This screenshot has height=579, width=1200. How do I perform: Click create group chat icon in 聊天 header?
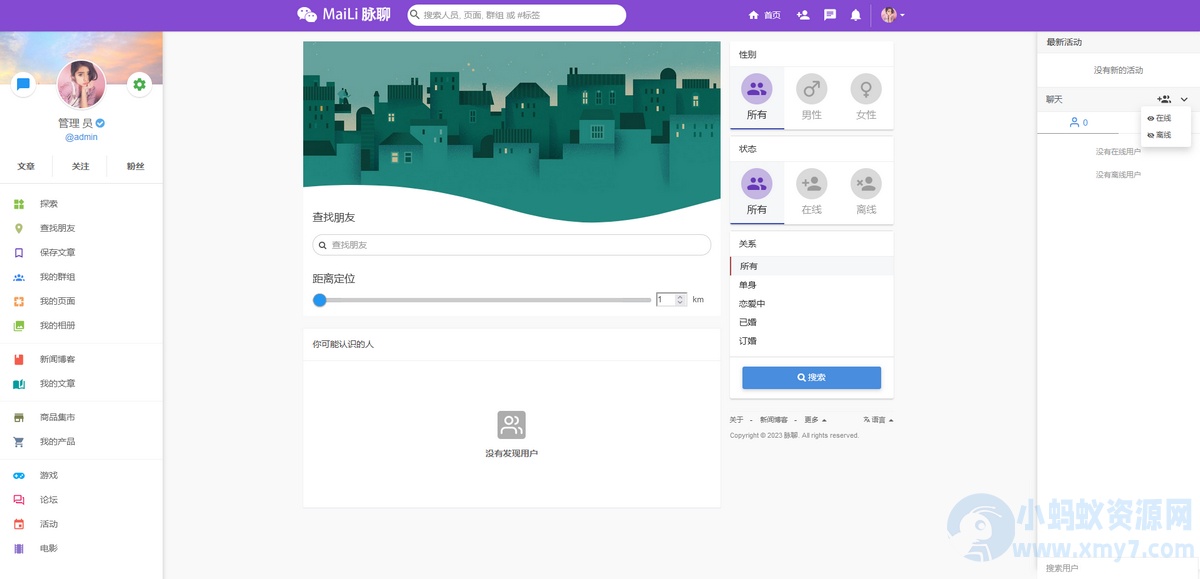[x=1164, y=99]
